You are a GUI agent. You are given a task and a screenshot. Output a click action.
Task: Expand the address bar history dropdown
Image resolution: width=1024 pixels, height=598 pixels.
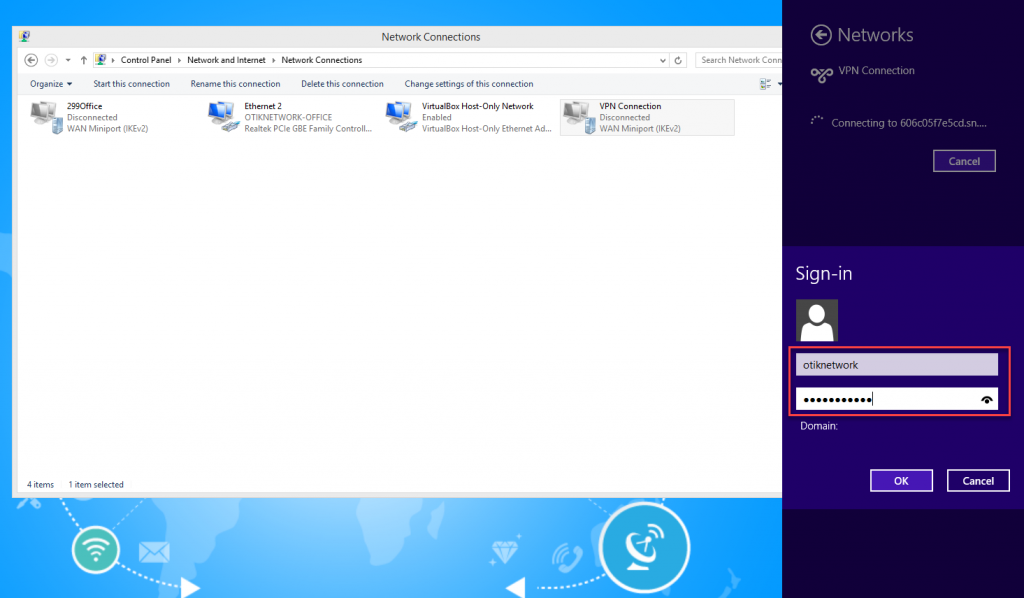[x=663, y=60]
